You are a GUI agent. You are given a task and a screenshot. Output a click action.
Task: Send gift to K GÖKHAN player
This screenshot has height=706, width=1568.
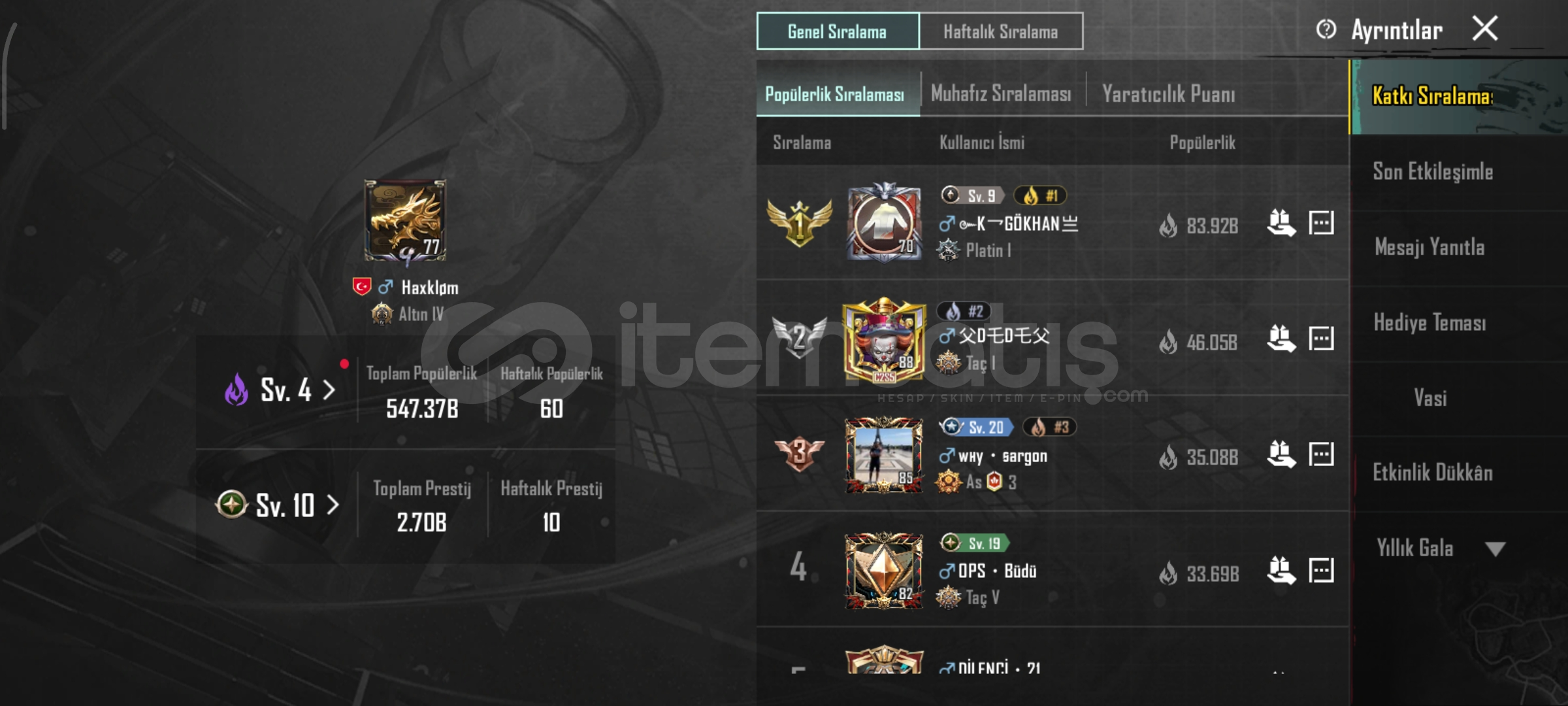pyautogui.click(x=1281, y=224)
